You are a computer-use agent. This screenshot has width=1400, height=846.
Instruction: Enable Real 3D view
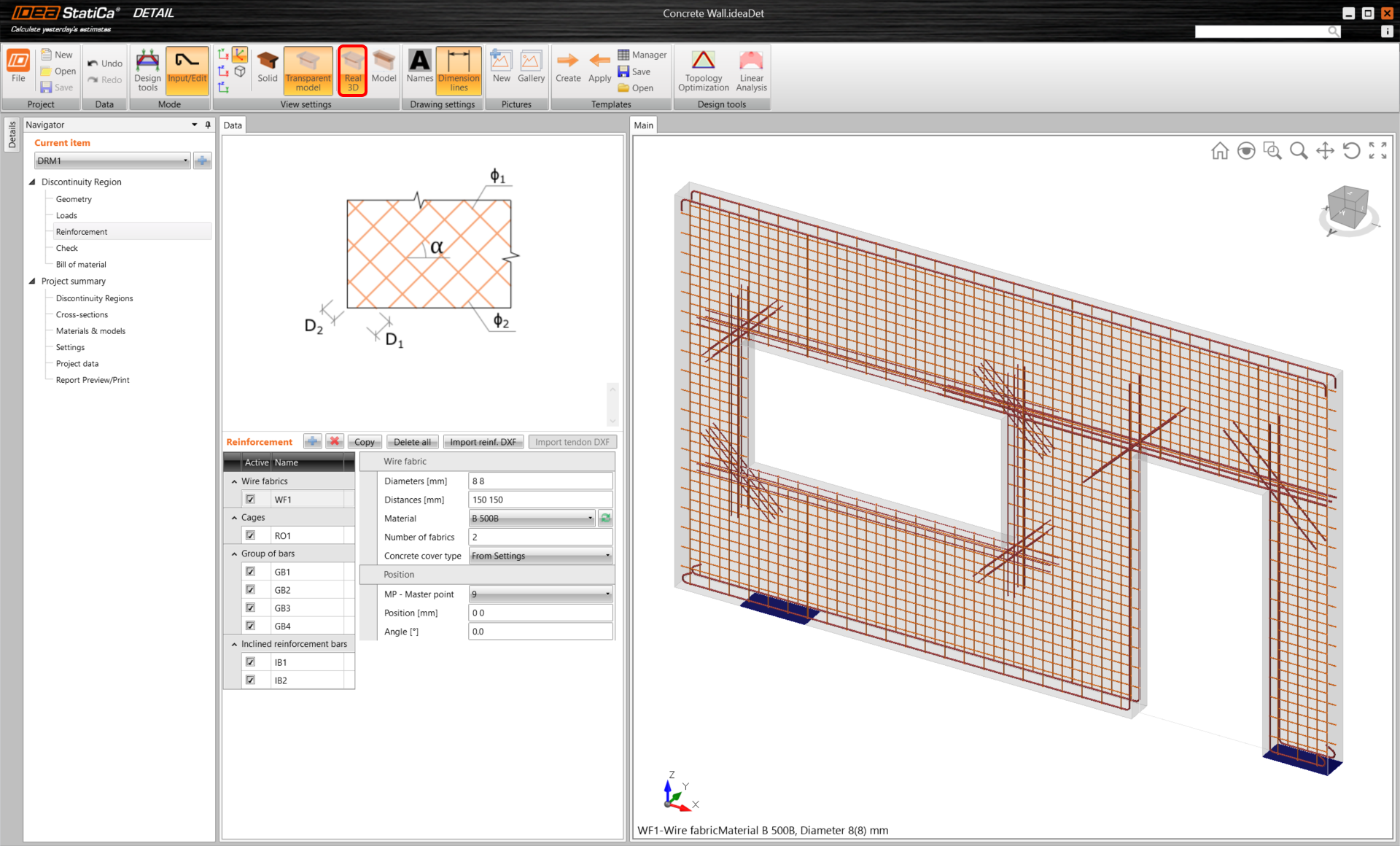click(x=352, y=70)
